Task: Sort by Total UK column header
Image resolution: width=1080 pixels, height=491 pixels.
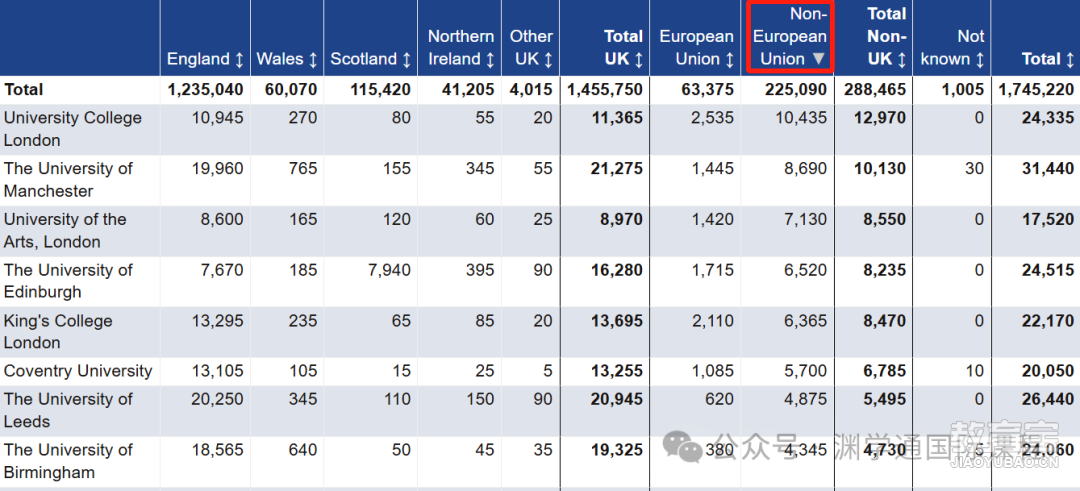Action: coord(623,48)
